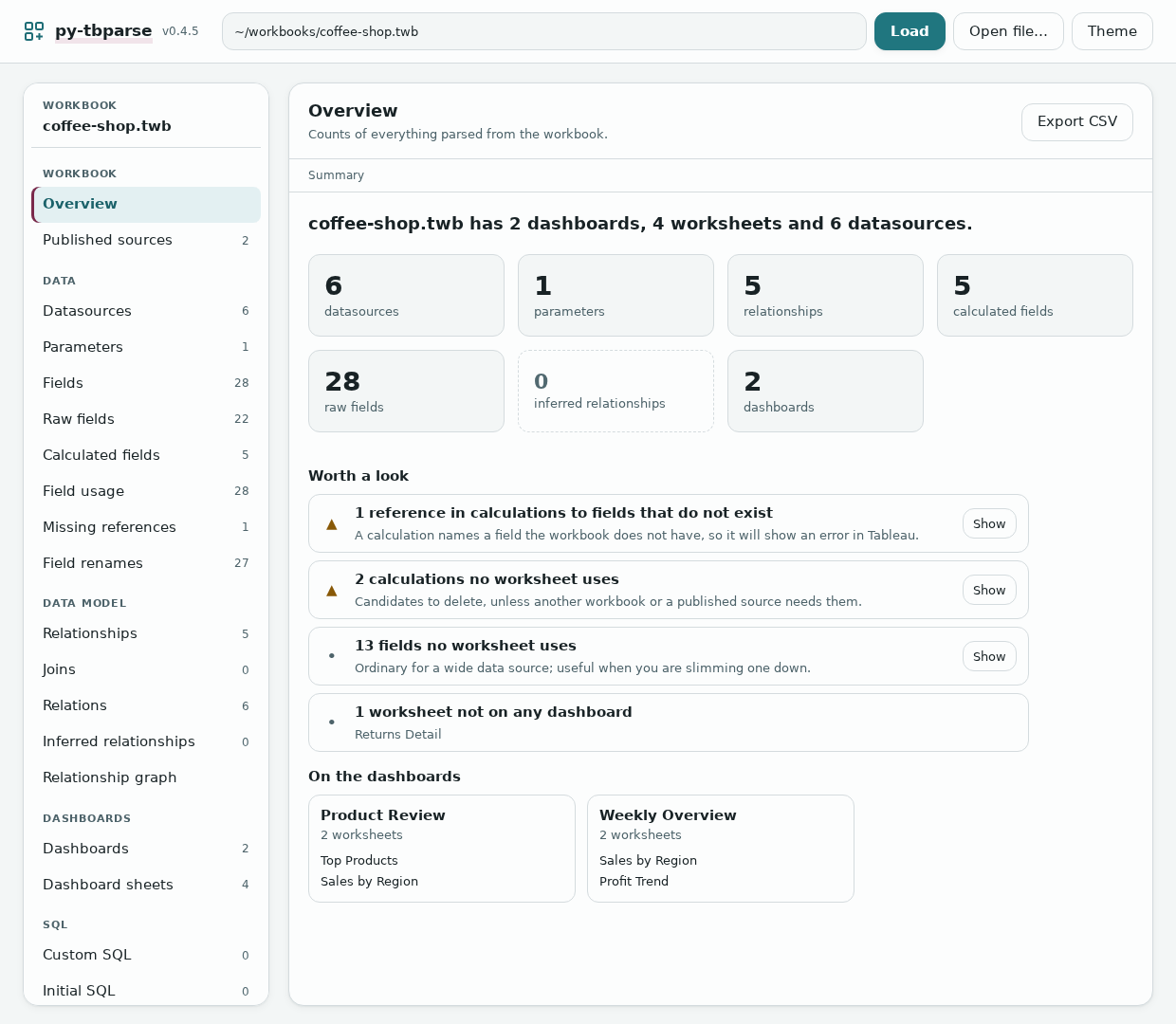1176x1024 pixels.
Task: Click the 2 dashboards summary card
Action: [825, 391]
